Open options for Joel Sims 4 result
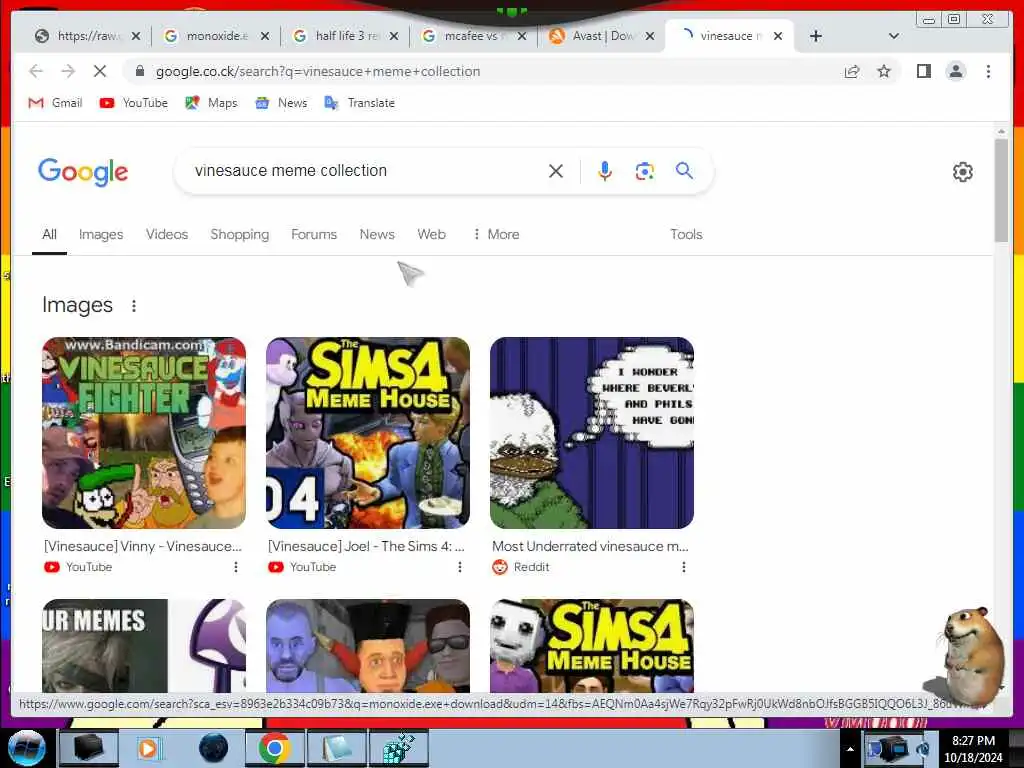1024x768 pixels. (x=460, y=568)
